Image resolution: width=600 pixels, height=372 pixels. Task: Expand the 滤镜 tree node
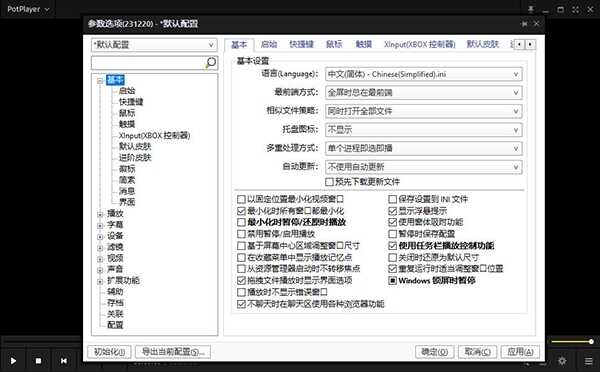[100, 248]
